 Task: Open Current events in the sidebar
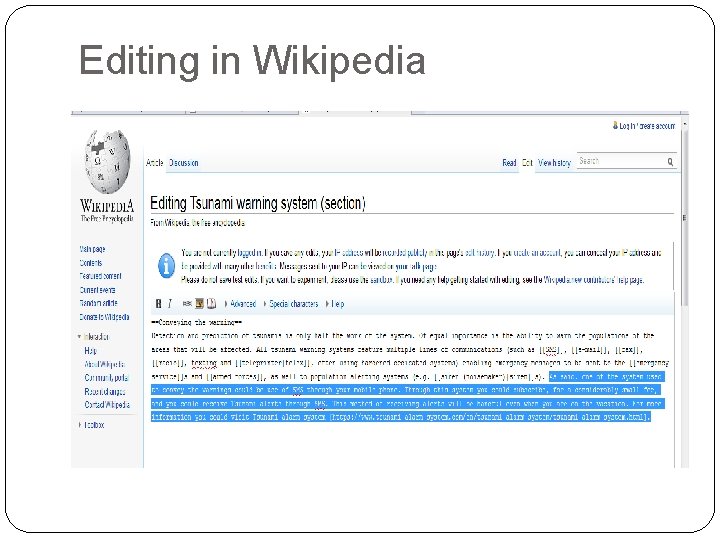(x=97, y=290)
